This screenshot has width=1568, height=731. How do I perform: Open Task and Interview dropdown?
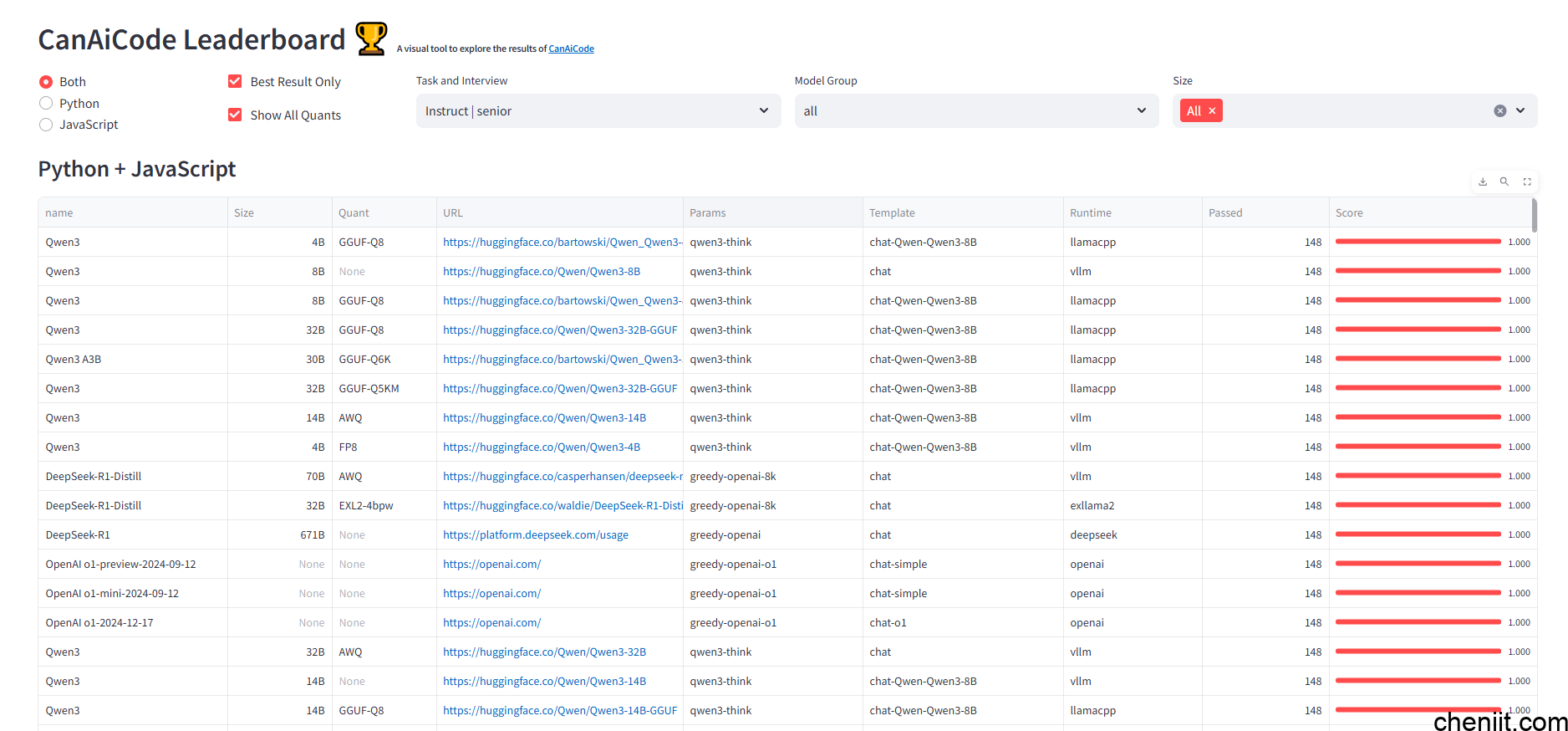click(598, 111)
